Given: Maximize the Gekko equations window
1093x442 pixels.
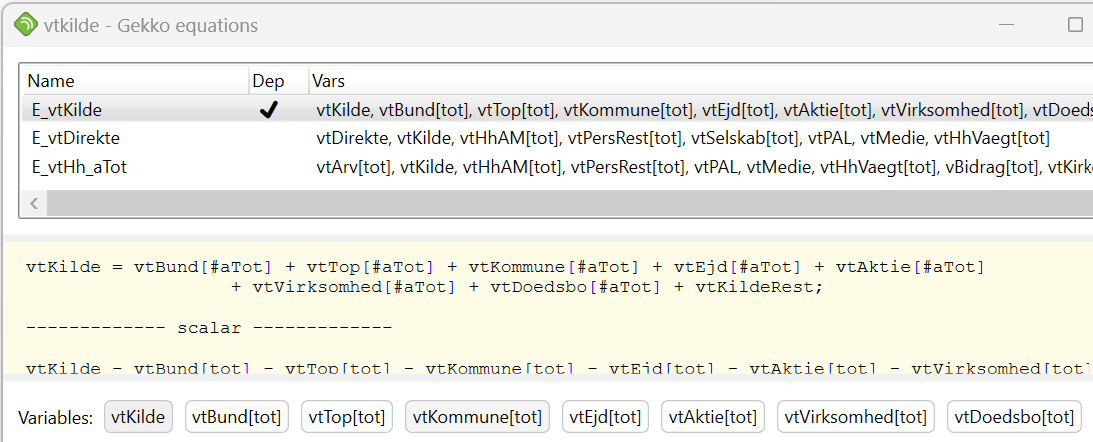Looking at the screenshot, I should tap(1075, 25).
